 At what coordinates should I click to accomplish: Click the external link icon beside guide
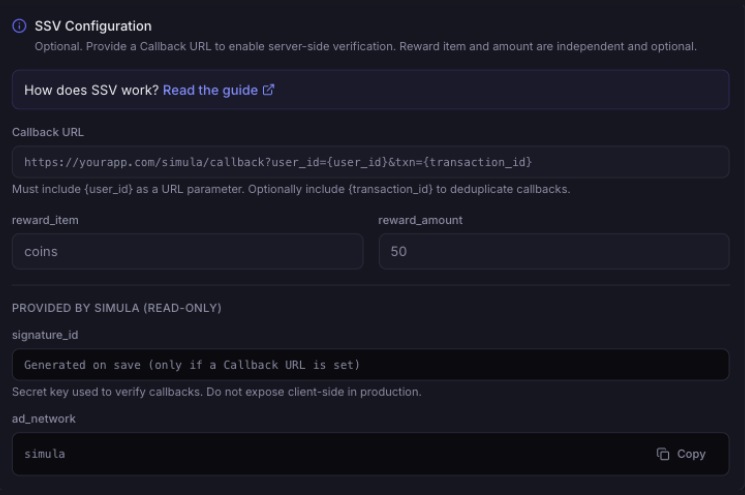(x=268, y=90)
